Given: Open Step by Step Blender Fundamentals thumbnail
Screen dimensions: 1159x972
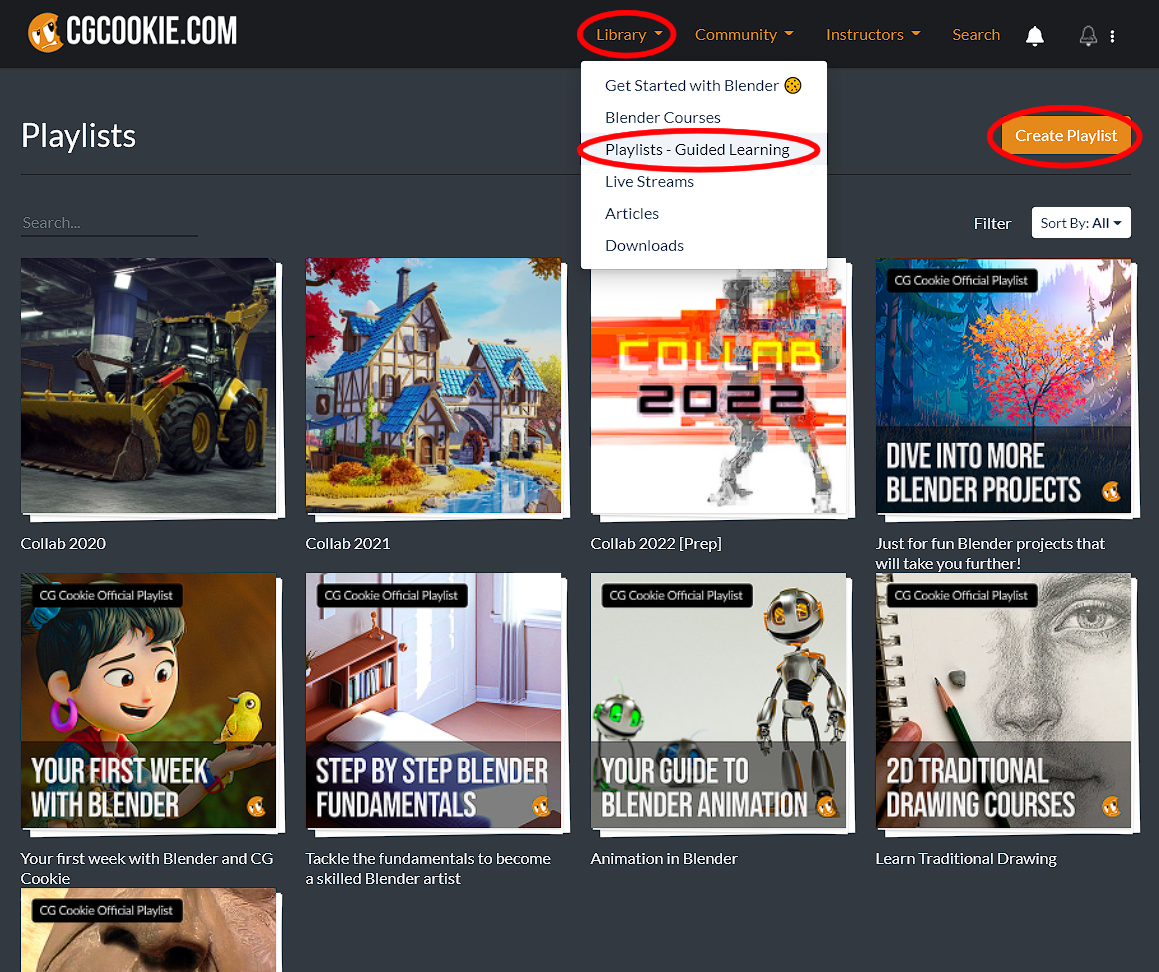Looking at the screenshot, I should [433, 700].
